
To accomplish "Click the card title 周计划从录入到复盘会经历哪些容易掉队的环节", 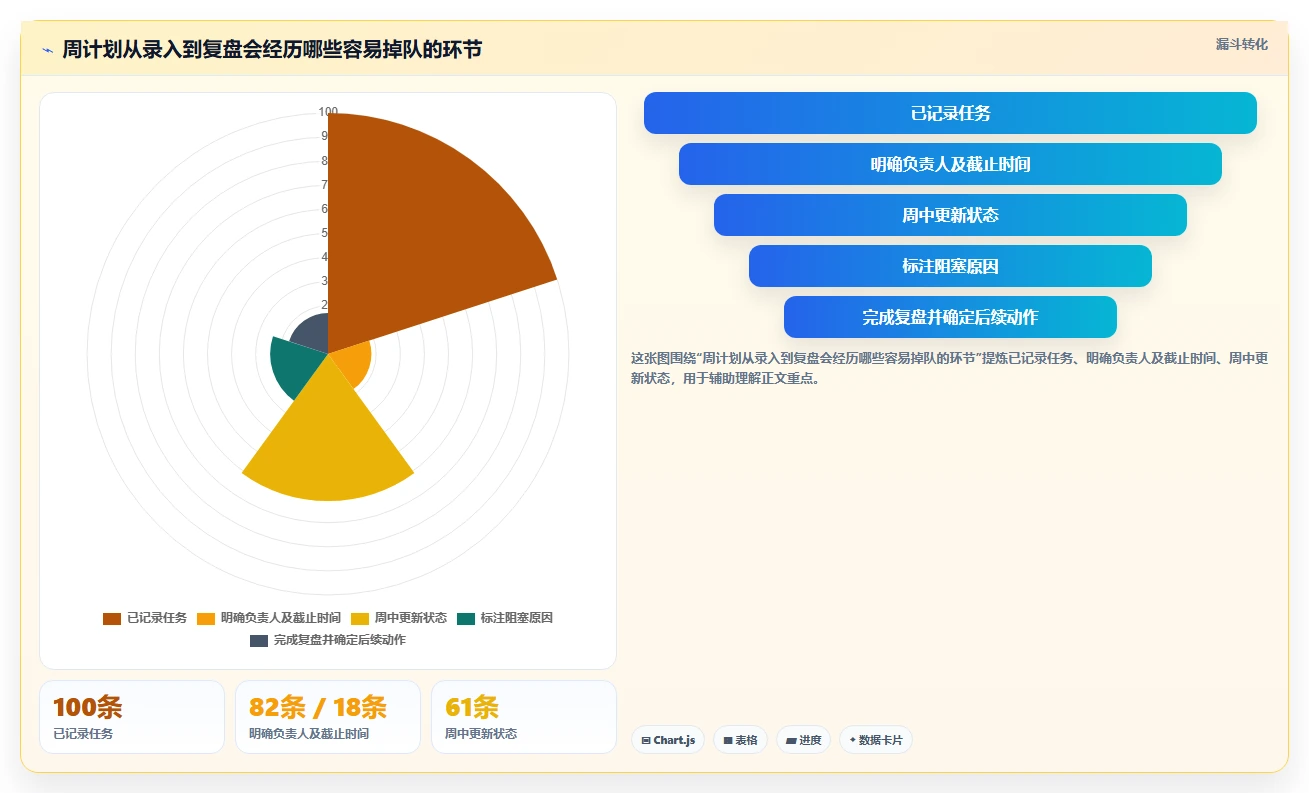I will coord(272,50).
